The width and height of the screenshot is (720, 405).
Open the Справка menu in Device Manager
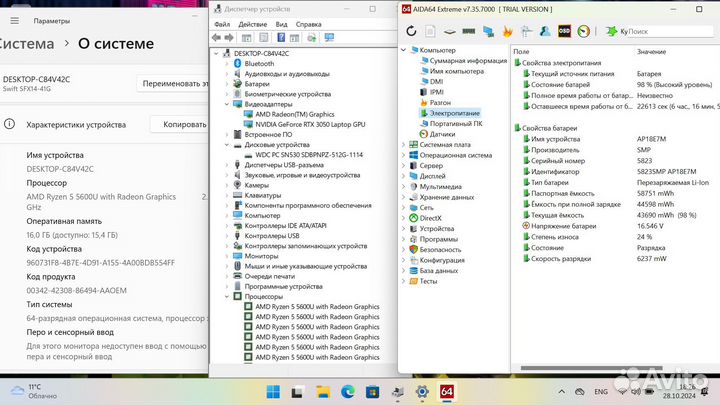pyautogui.click(x=309, y=24)
